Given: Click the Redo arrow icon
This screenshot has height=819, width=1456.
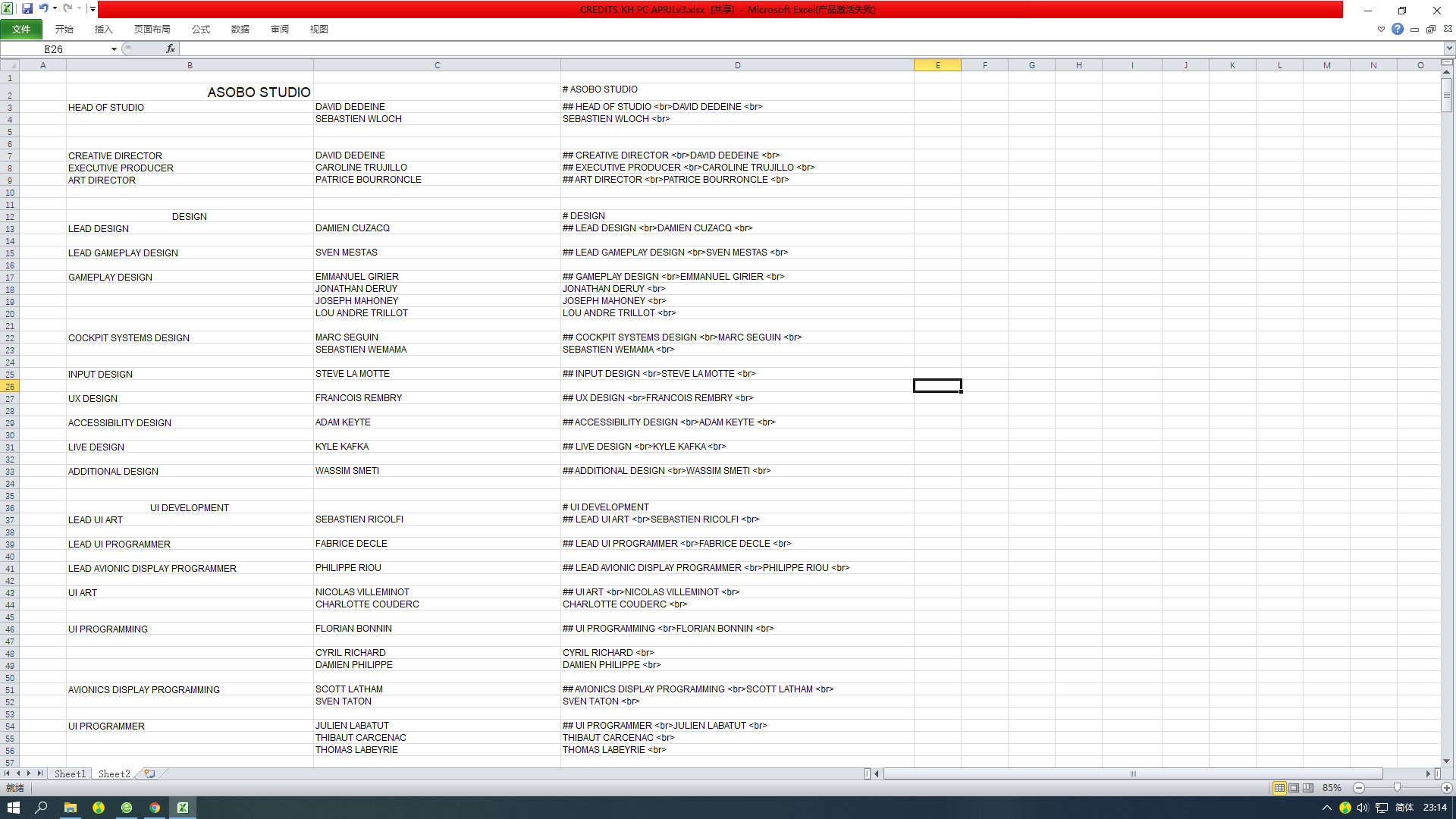Looking at the screenshot, I should pyautogui.click(x=67, y=9).
